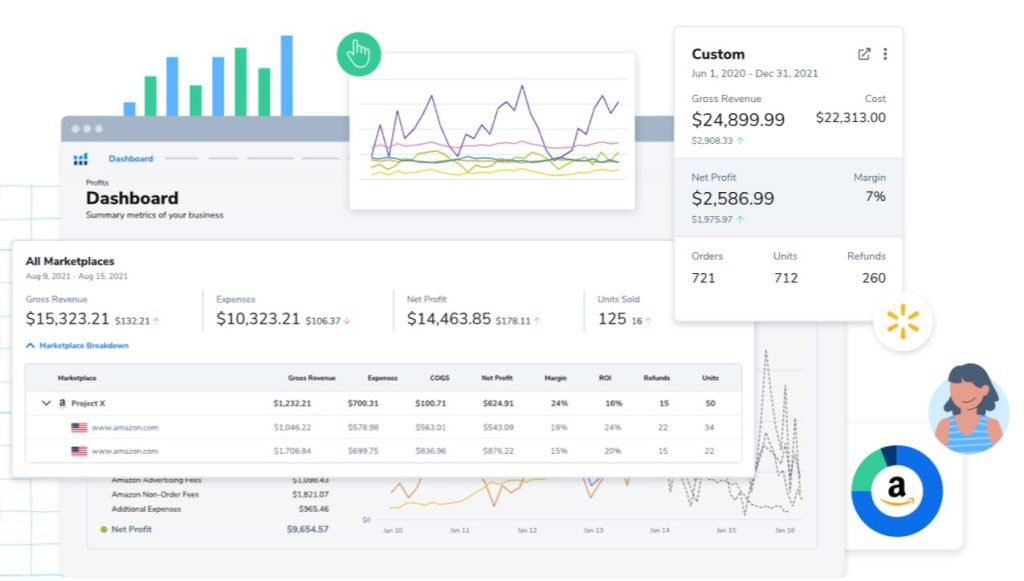Click the 260 Refunds value
Viewport: 1024px width, 581px height.
click(x=874, y=278)
